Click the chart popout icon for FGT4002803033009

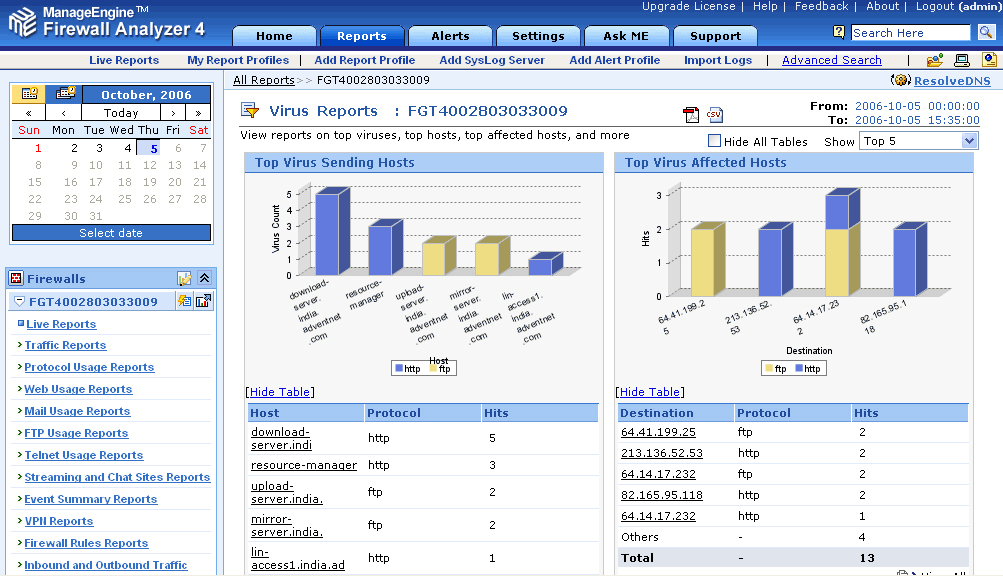[203, 301]
